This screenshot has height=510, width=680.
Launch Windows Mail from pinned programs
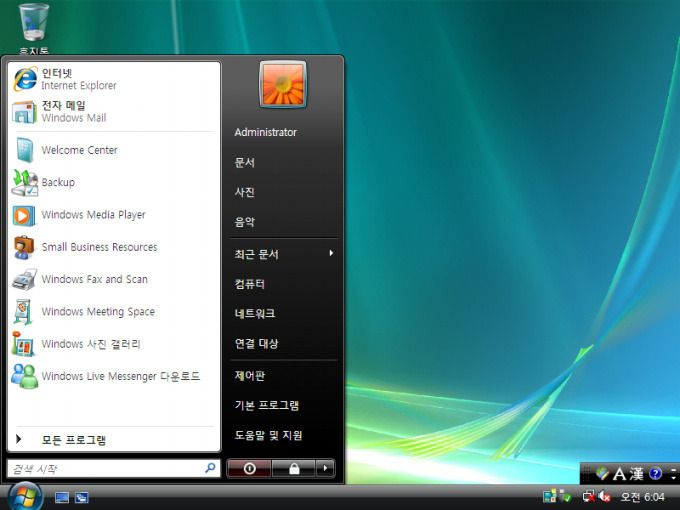[114, 111]
